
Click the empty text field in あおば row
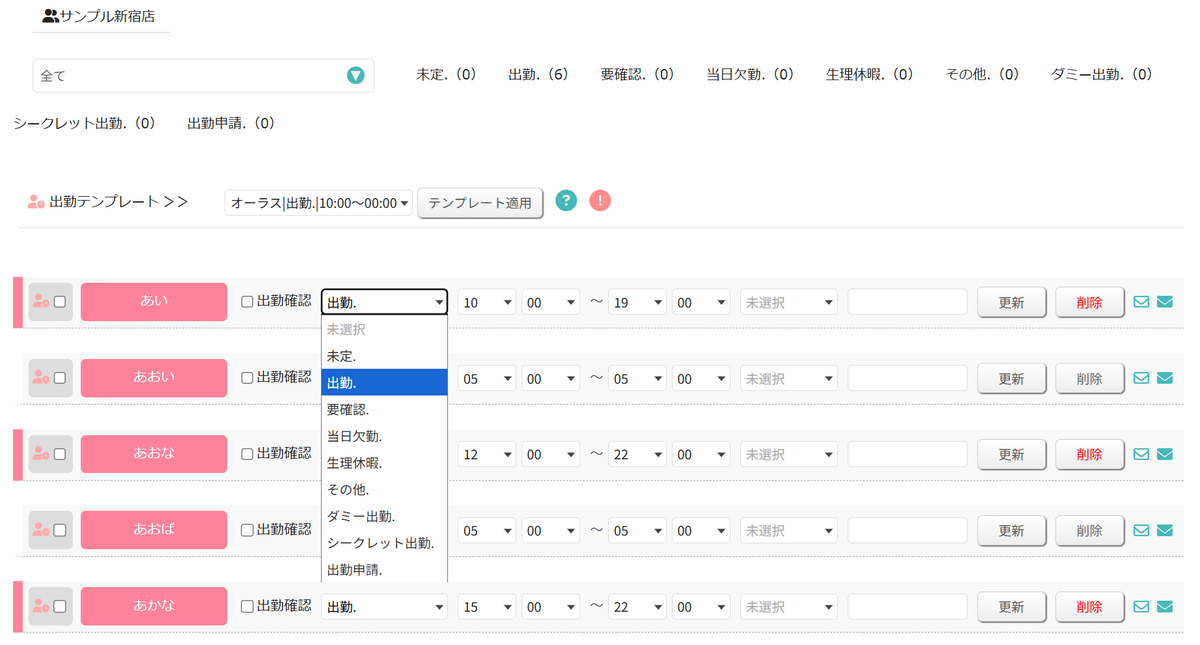907,530
